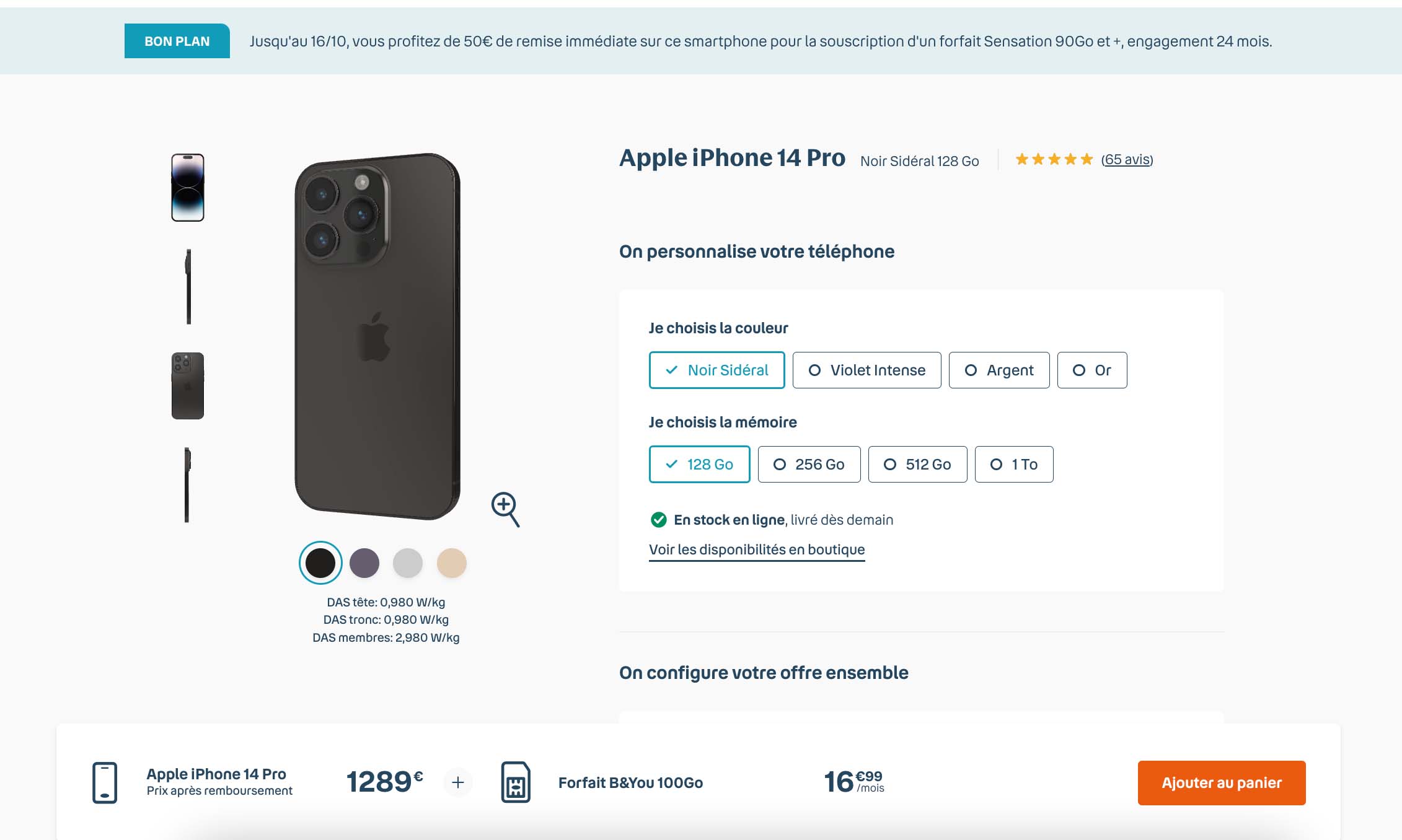Click the SIM card icon next to Forfait B&You
Image resolution: width=1402 pixels, height=840 pixels.
pyautogui.click(x=516, y=782)
